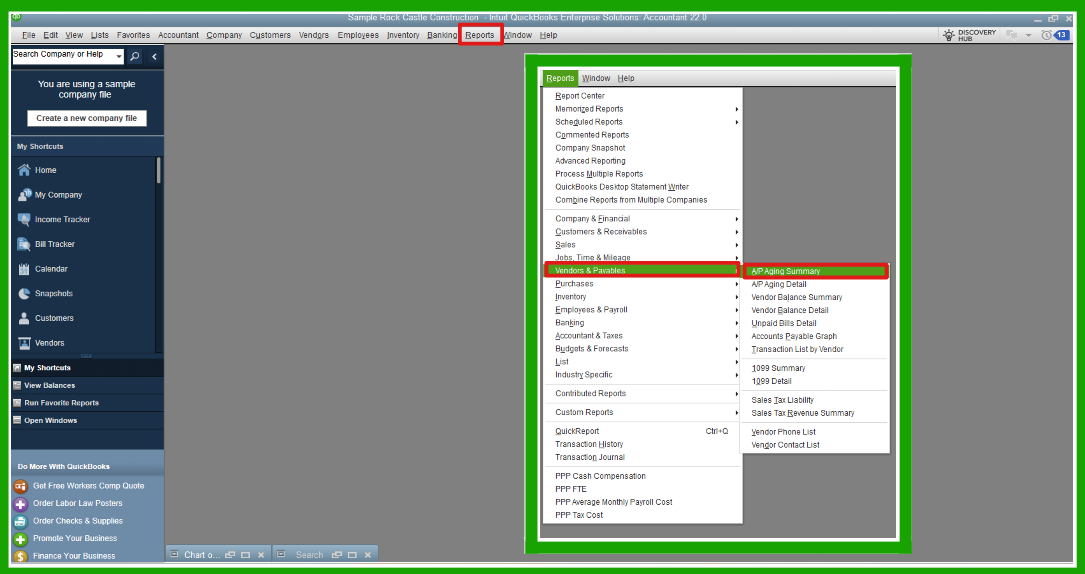Click Get Free Workers Comp Quote link
Image resolution: width=1085 pixels, height=574 pixels.
[x=89, y=486]
